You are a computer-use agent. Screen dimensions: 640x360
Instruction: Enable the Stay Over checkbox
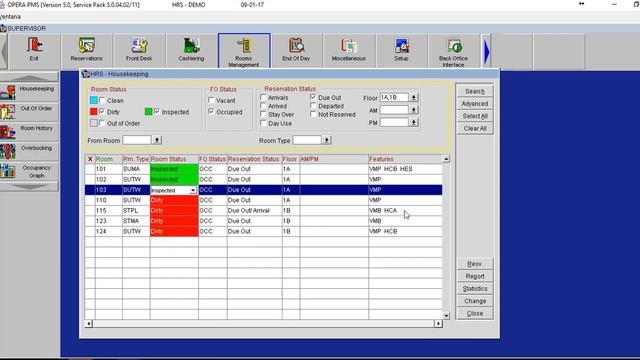[263, 114]
